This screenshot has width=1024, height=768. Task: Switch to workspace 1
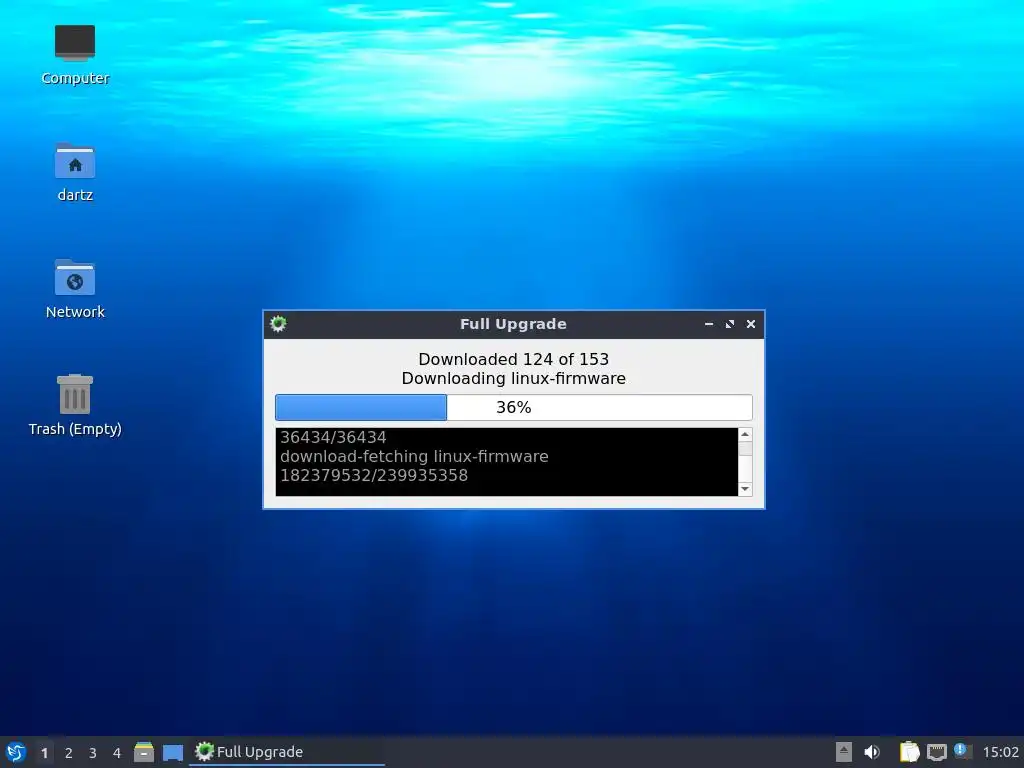coord(44,753)
